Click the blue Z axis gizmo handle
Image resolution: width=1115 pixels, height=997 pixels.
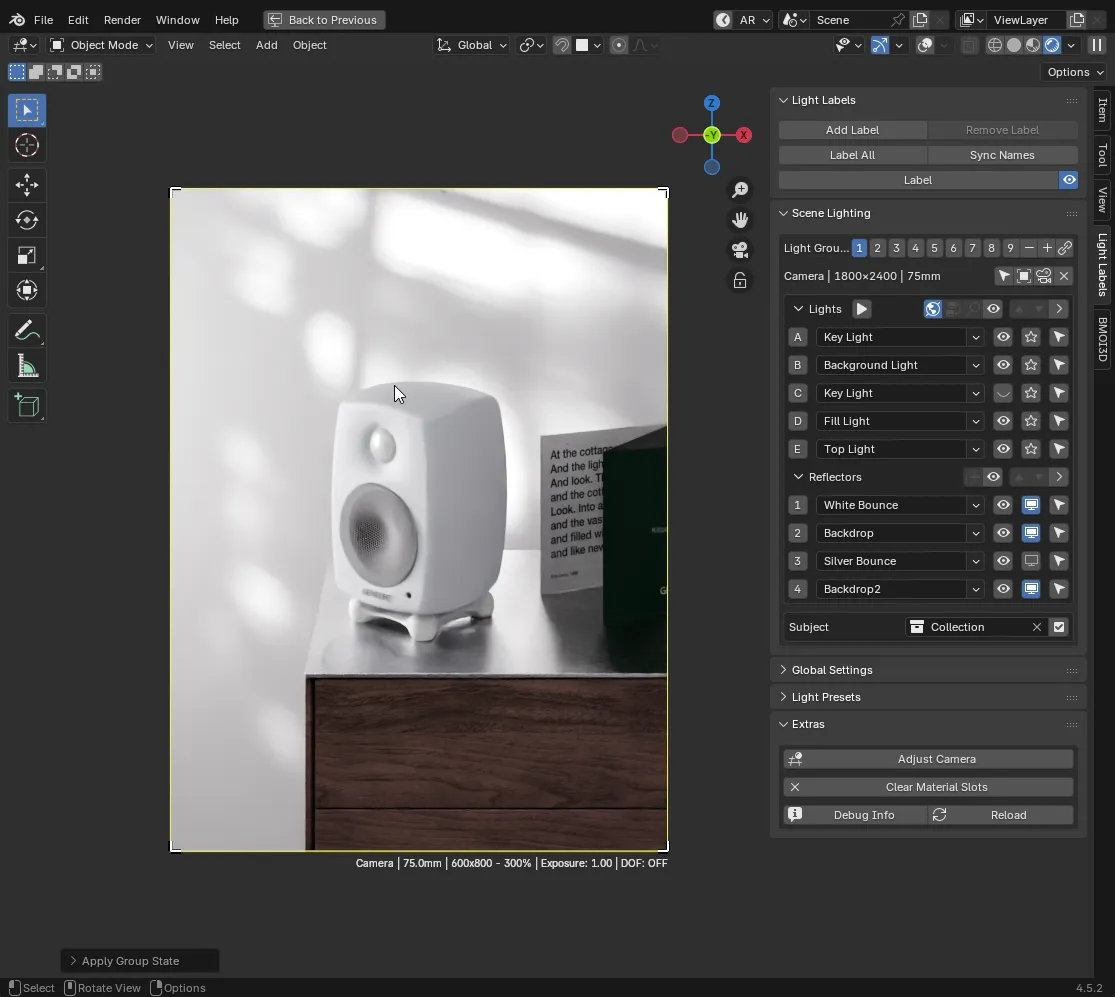click(x=711, y=103)
